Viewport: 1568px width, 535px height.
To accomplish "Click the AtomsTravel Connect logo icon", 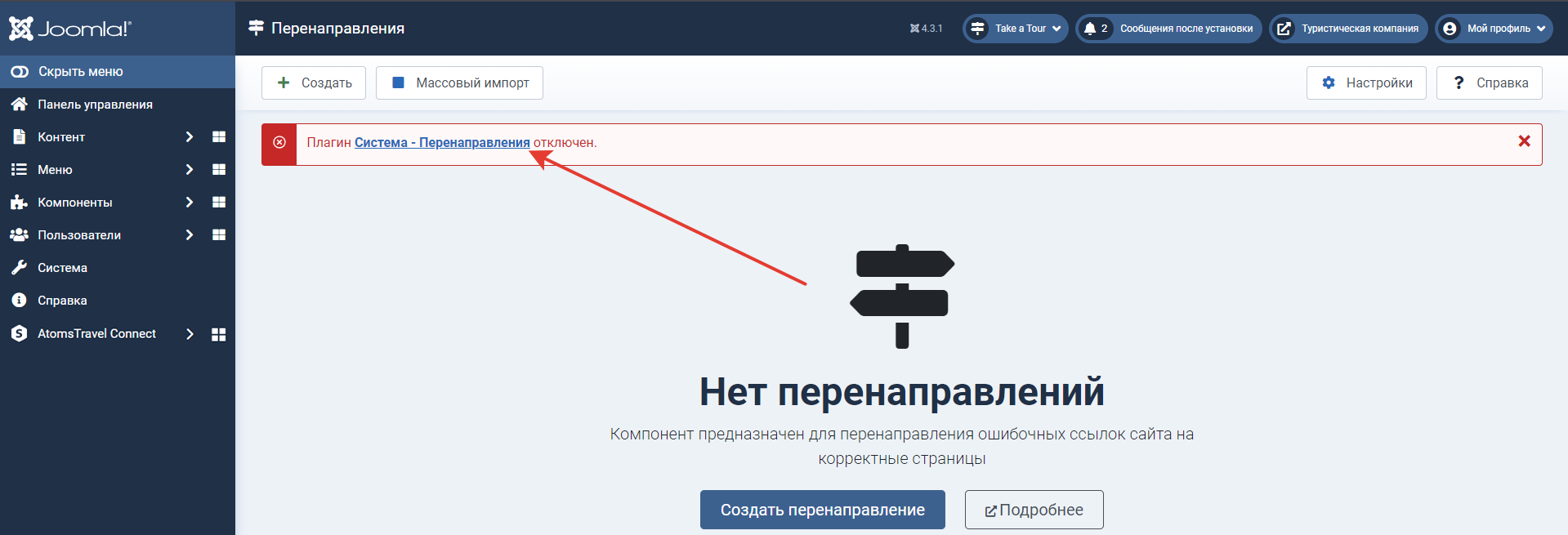I will [x=19, y=333].
